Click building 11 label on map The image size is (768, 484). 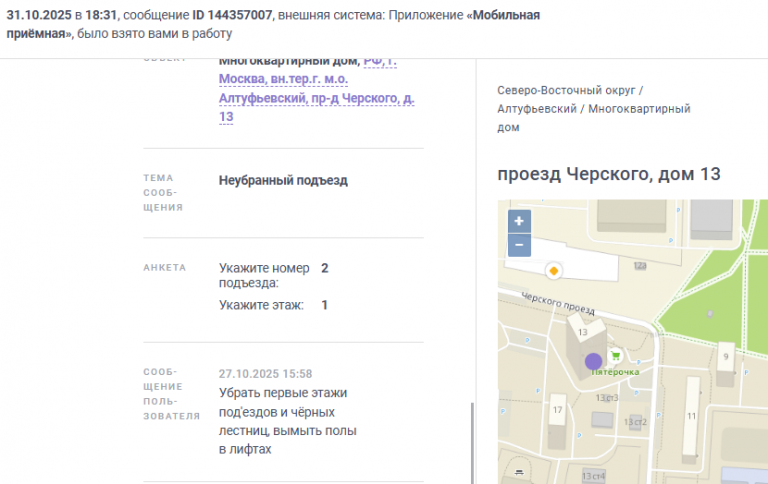[691, 416]
